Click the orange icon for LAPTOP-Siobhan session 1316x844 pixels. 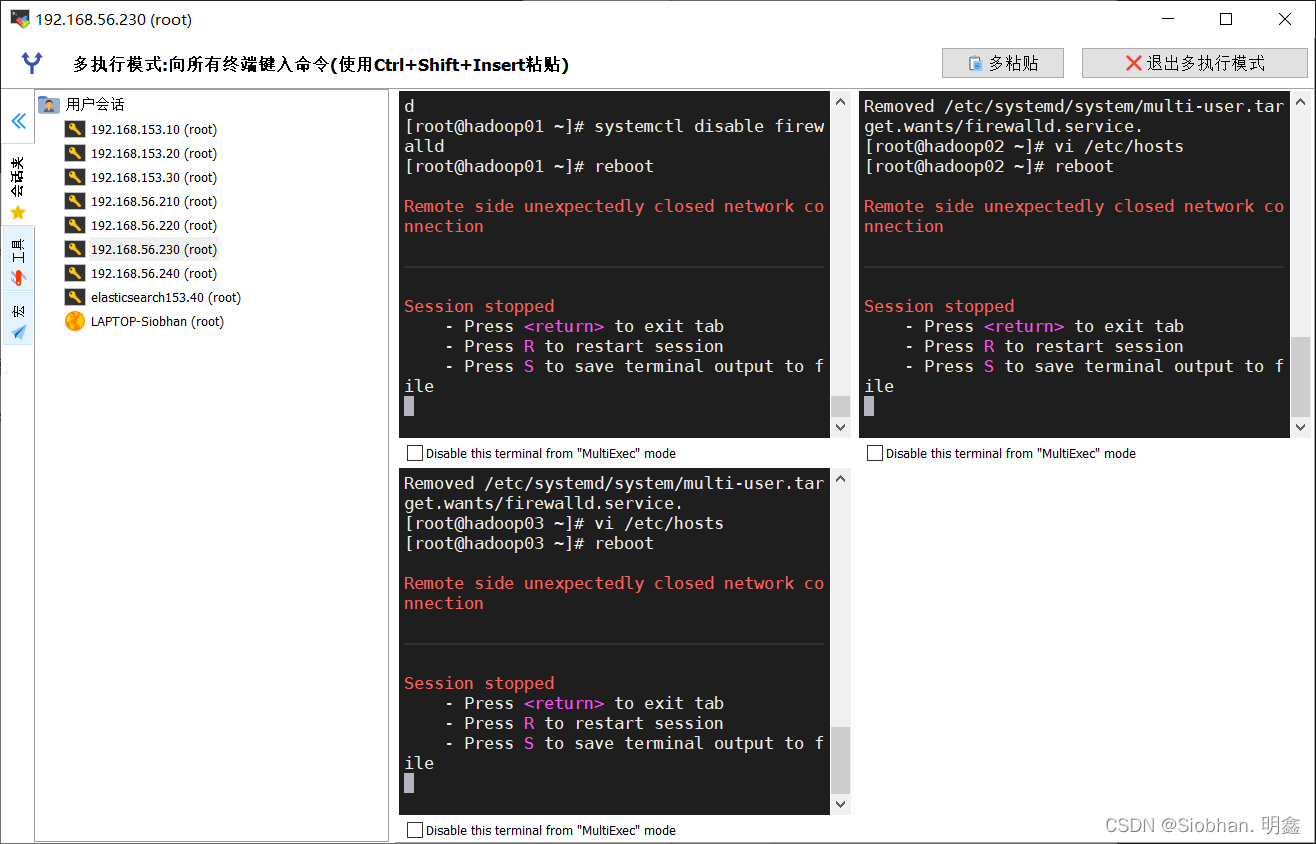[75, 321]
